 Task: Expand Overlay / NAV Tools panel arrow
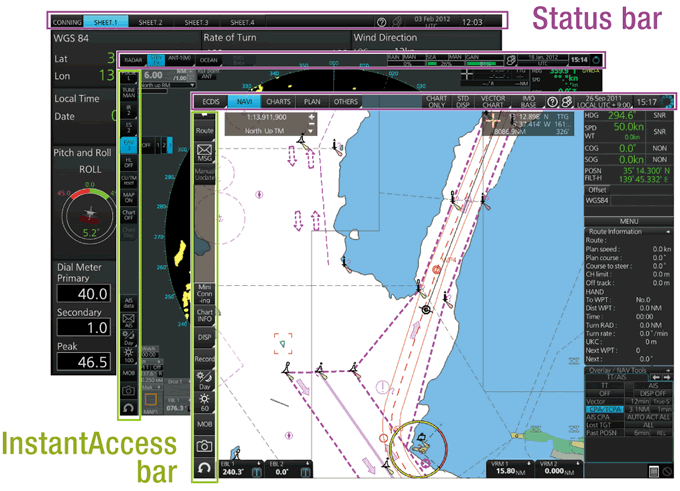pos(668,370)
